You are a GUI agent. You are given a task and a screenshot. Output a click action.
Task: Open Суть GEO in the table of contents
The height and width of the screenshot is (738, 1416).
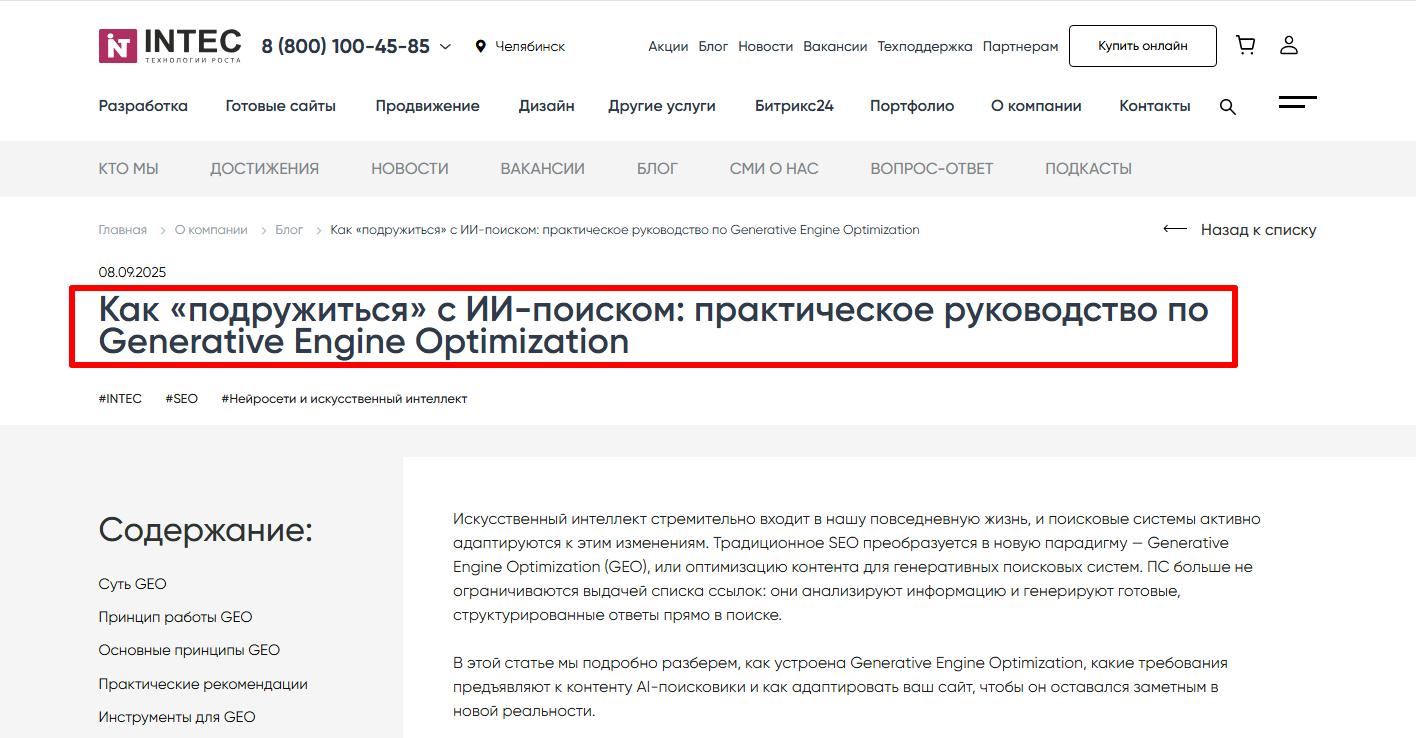tap(131, 583)
